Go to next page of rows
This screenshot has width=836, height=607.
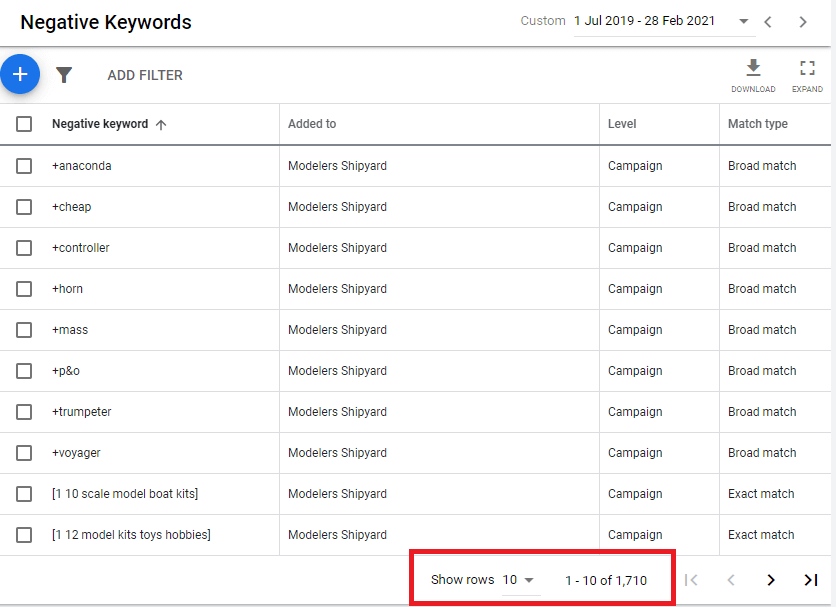pyautogui.click(x=770, y=580)
